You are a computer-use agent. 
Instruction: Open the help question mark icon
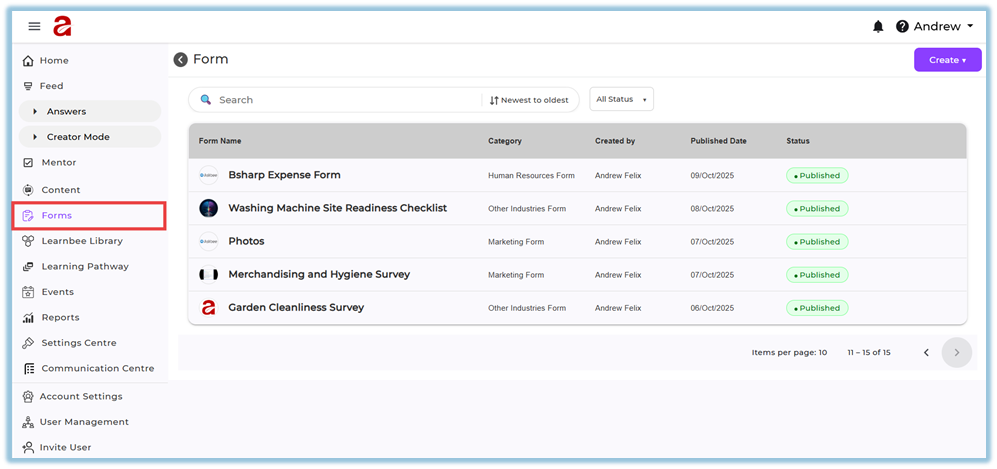pyautogui.click(x=902, y=27)
